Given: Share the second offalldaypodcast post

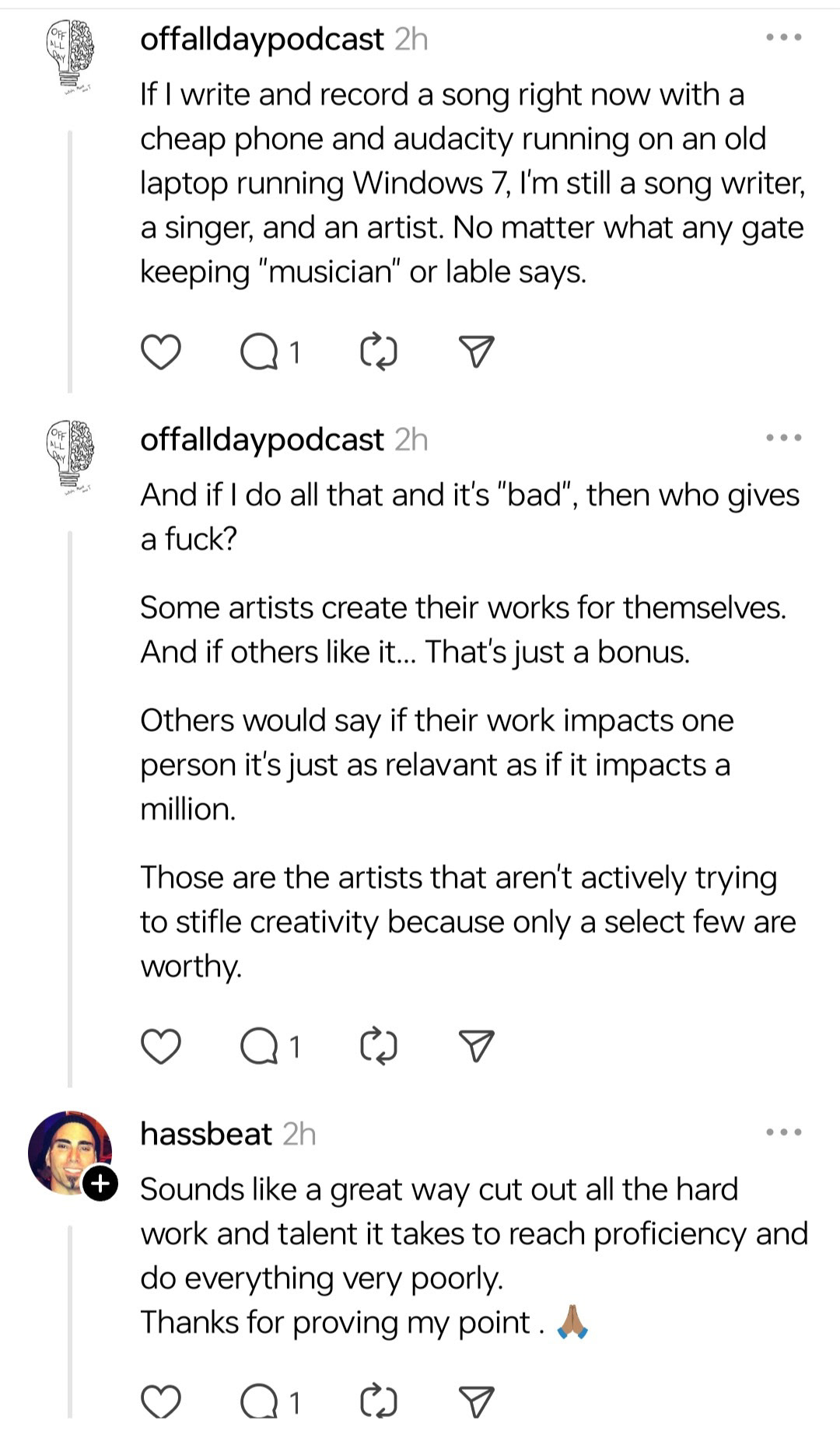Looking at the screenshot, I should pos(476,1046).
